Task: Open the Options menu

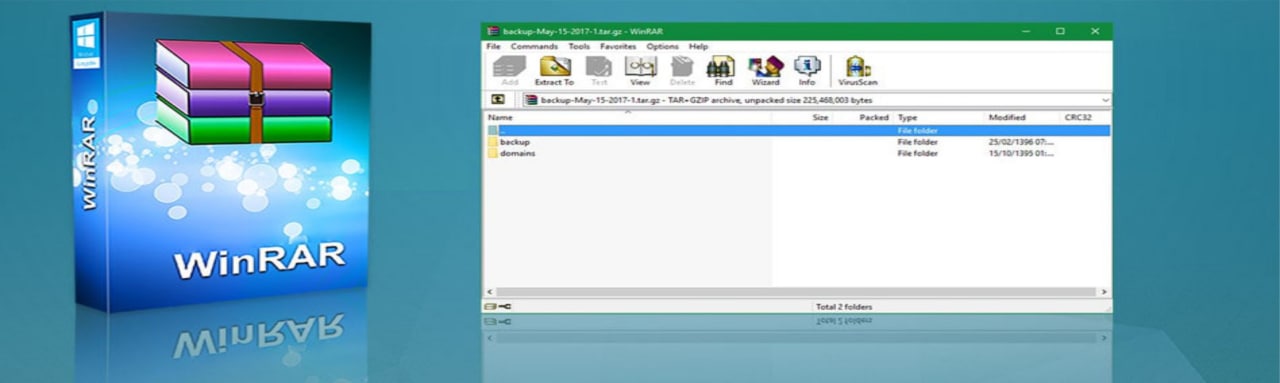Action: 662,46
